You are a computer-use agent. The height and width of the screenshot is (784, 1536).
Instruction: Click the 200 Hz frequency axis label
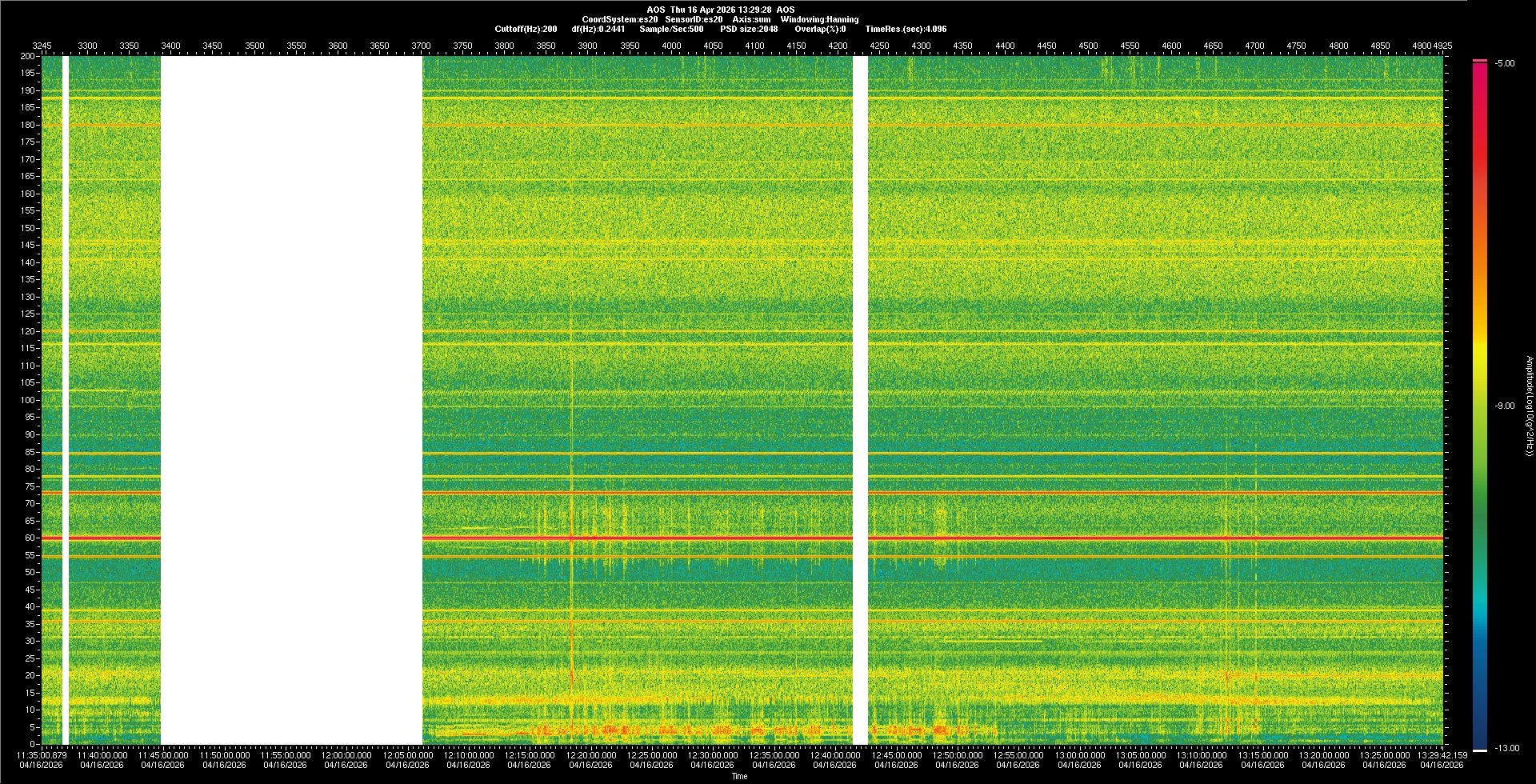coord(27,56)
